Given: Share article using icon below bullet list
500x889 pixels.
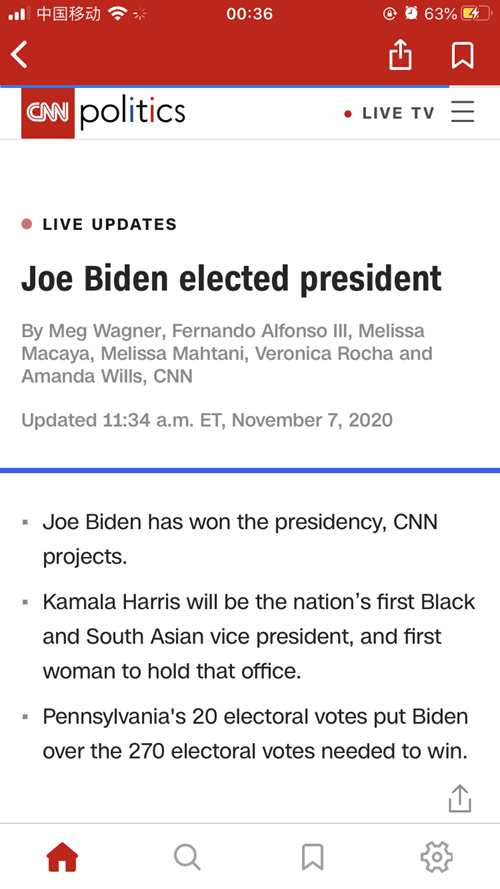Looking at the screenshot, I should click(x=459, y=798).
